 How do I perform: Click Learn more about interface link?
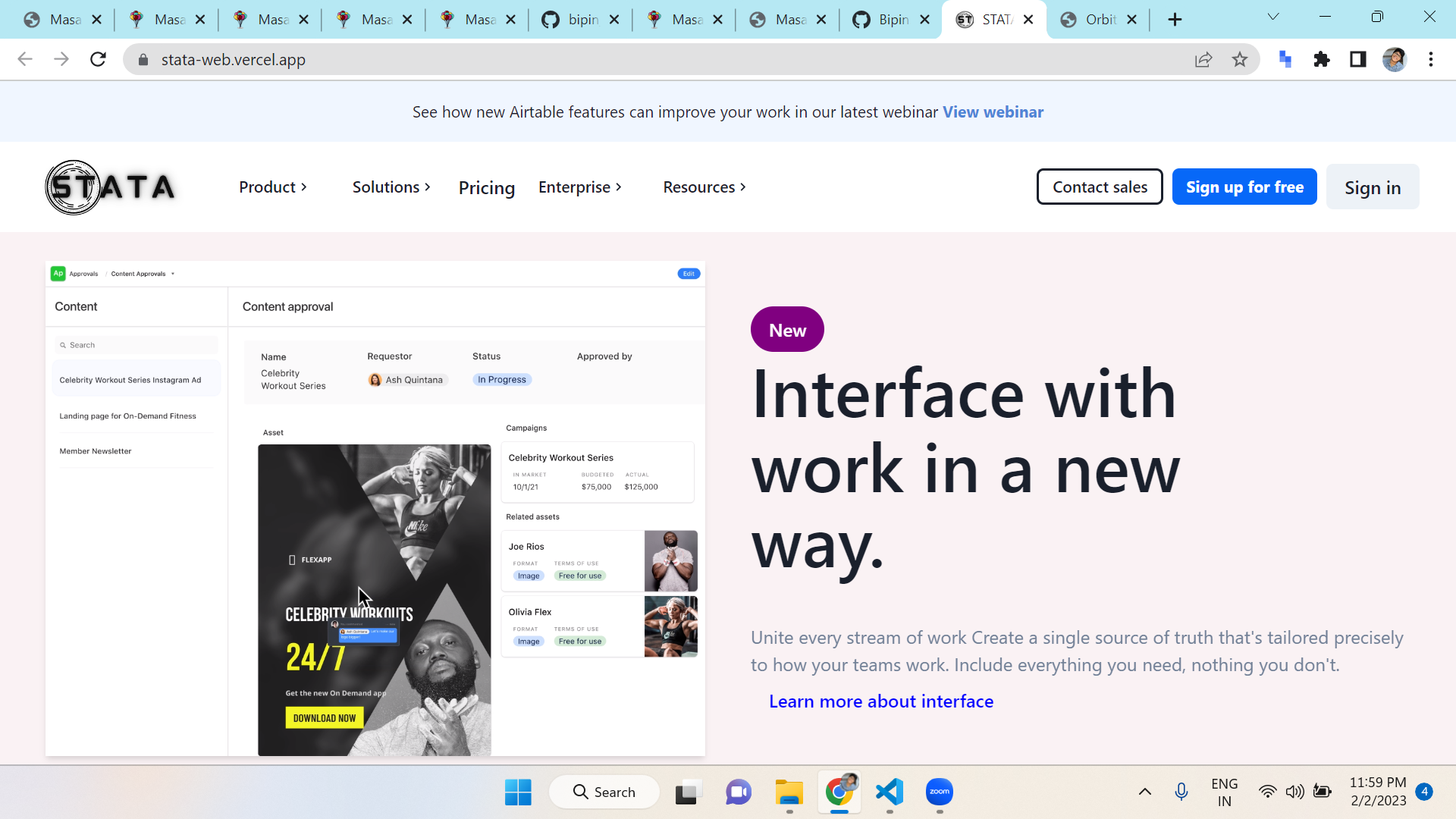tap(881, 701)
